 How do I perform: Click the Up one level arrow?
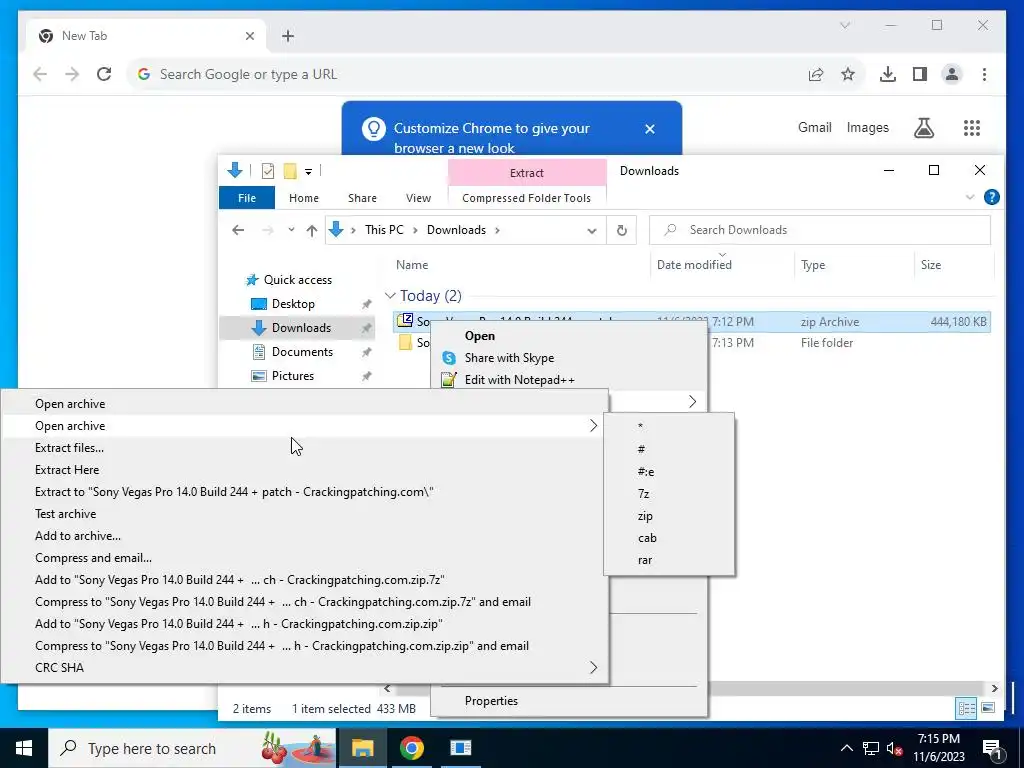click(x=312, y=230)
